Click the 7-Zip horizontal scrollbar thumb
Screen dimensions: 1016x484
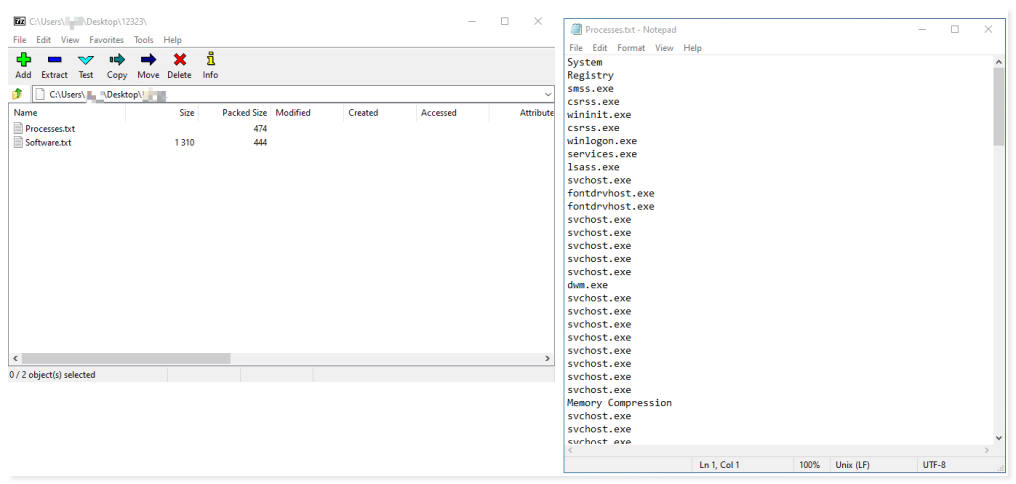click(x=125, y=358)
